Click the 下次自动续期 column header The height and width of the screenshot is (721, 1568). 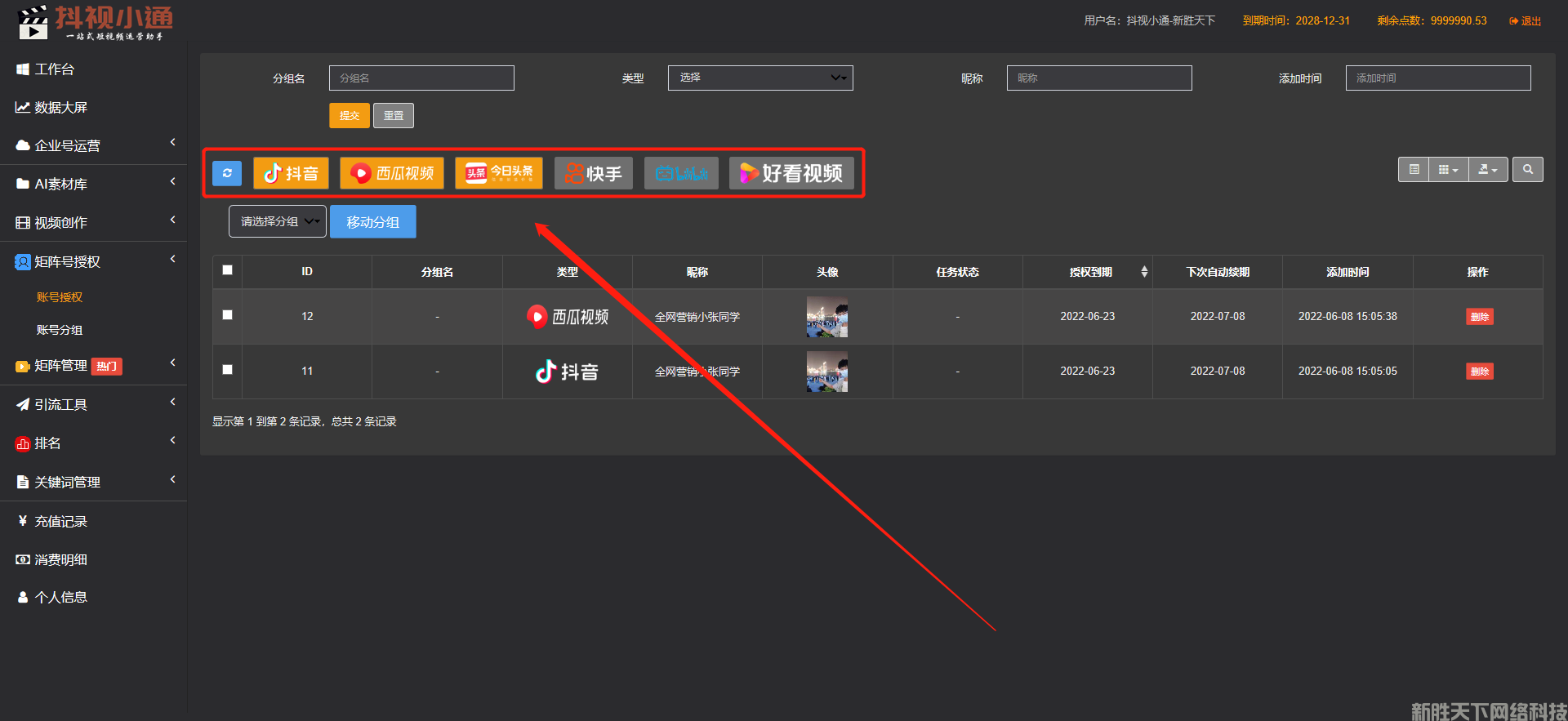[x=1218, y=272]
